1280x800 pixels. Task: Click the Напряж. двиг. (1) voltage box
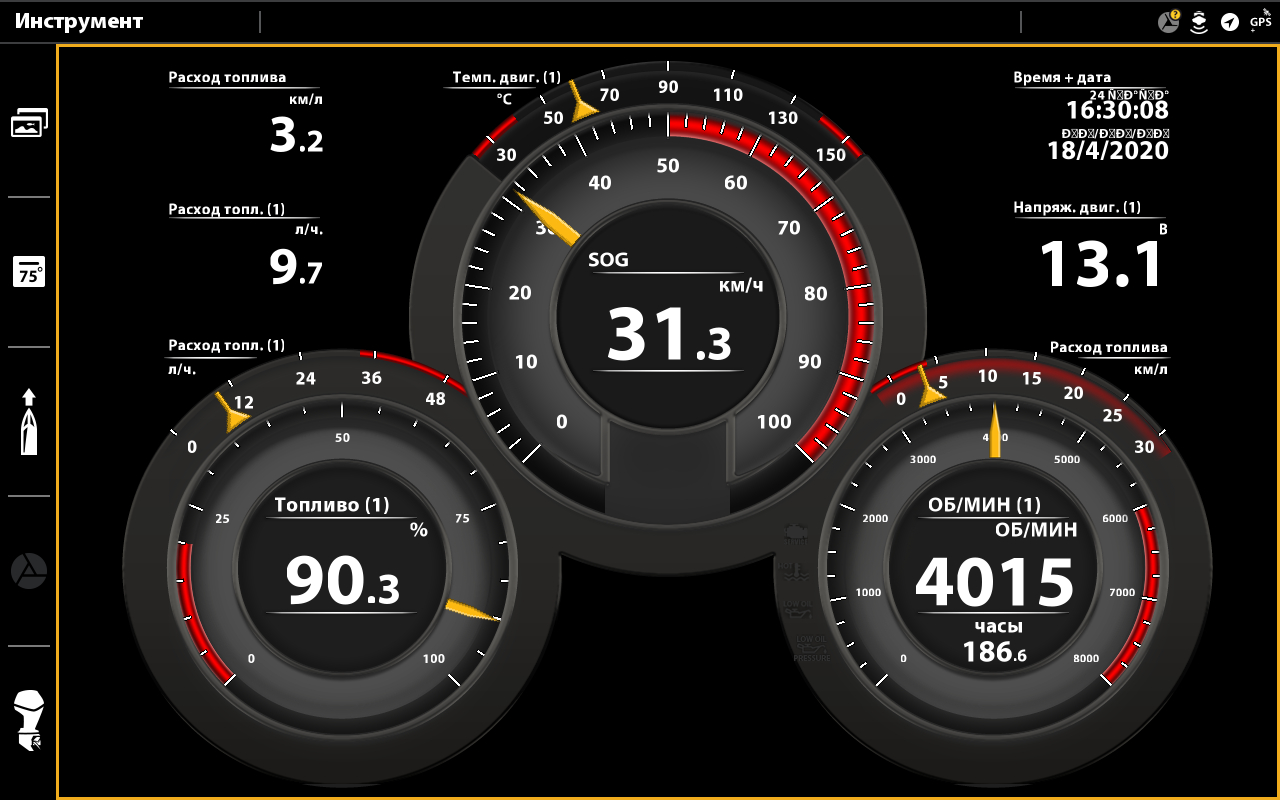coord(1090,248)
